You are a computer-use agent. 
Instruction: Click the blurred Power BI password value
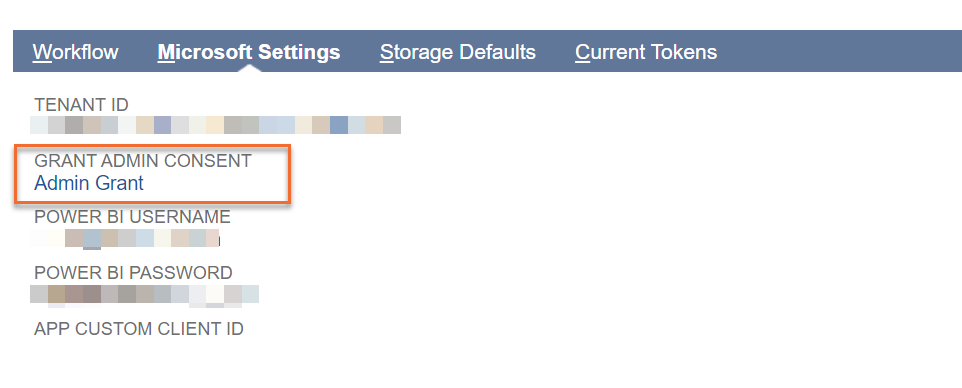click(x=144, y=294)
